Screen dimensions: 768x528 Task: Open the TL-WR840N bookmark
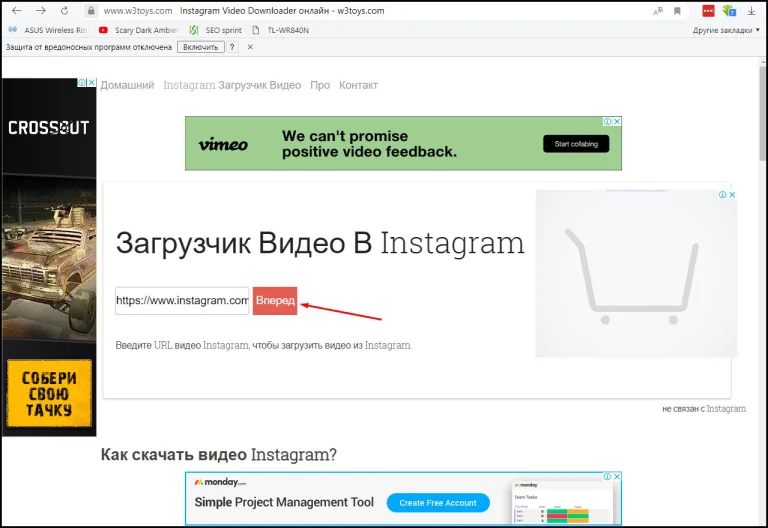point(281,30)
